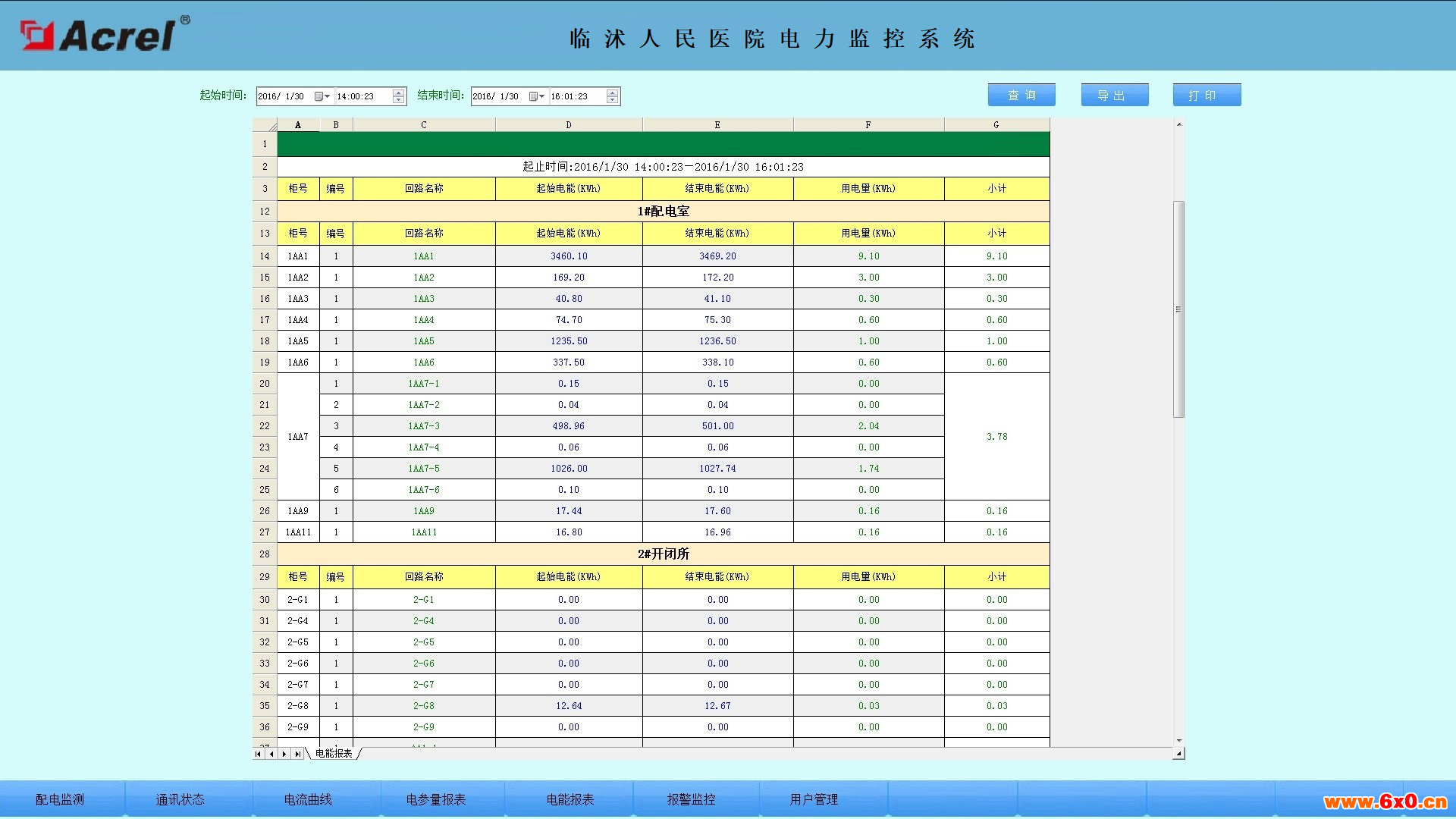Click subtotal cell 3.78
This screenshot has height=819, width=1456.
(x=996, y=437)
